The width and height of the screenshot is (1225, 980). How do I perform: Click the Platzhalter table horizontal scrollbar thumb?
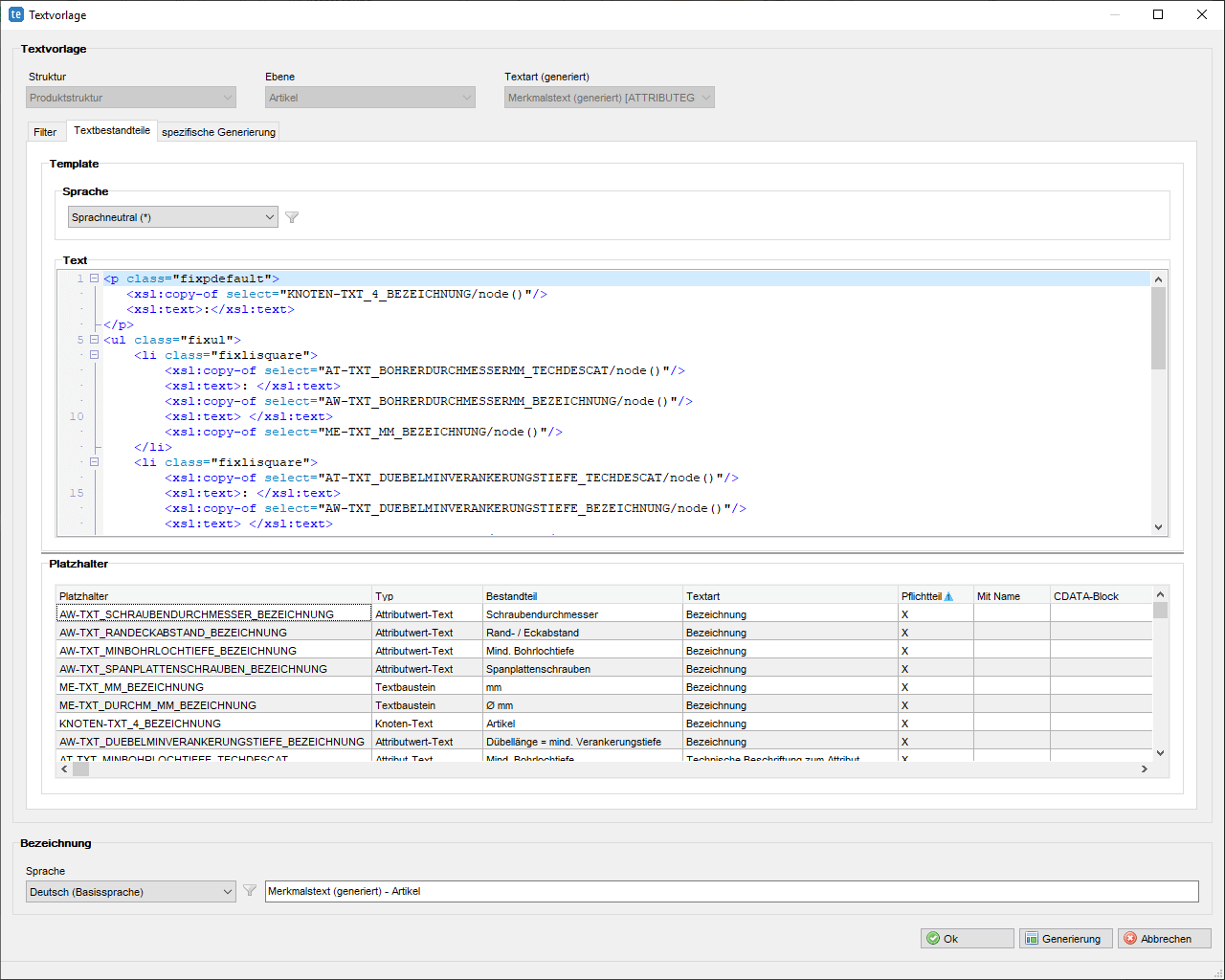(x=80, y=768)
